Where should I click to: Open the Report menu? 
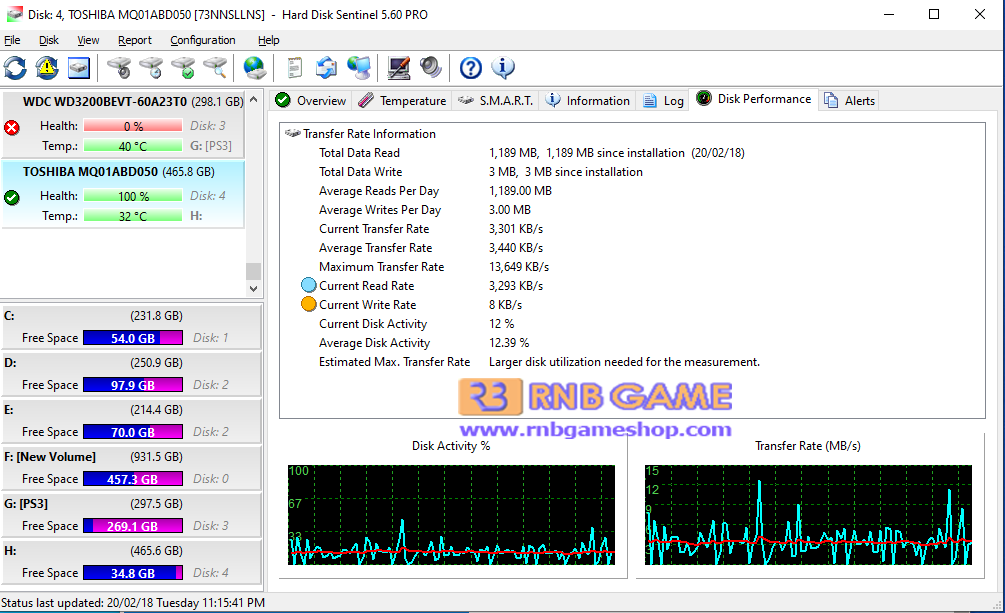coord(135,40)
